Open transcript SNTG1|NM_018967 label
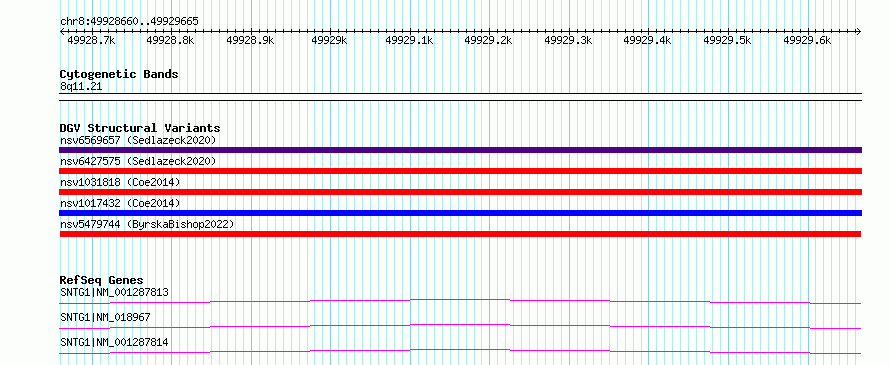Screen dimensions: 890x365 (105, 317)
